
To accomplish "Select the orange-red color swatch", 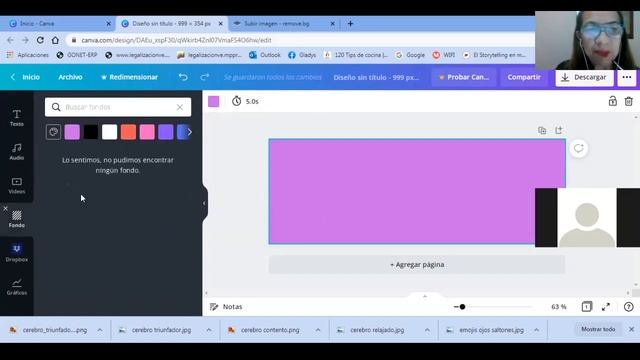I will point(128,132).
